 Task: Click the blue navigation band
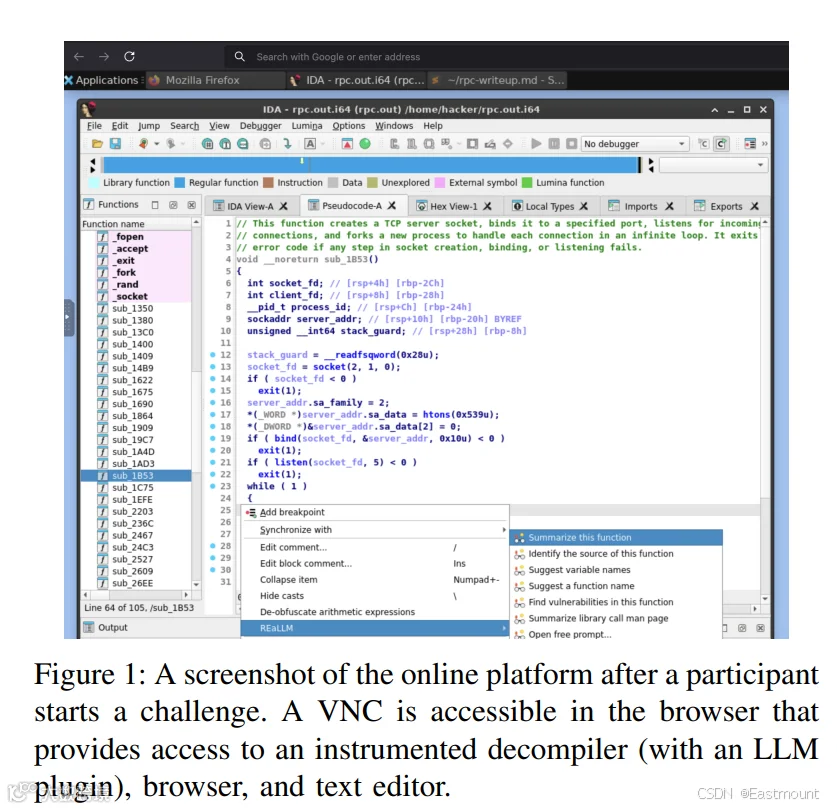point(371,165)
